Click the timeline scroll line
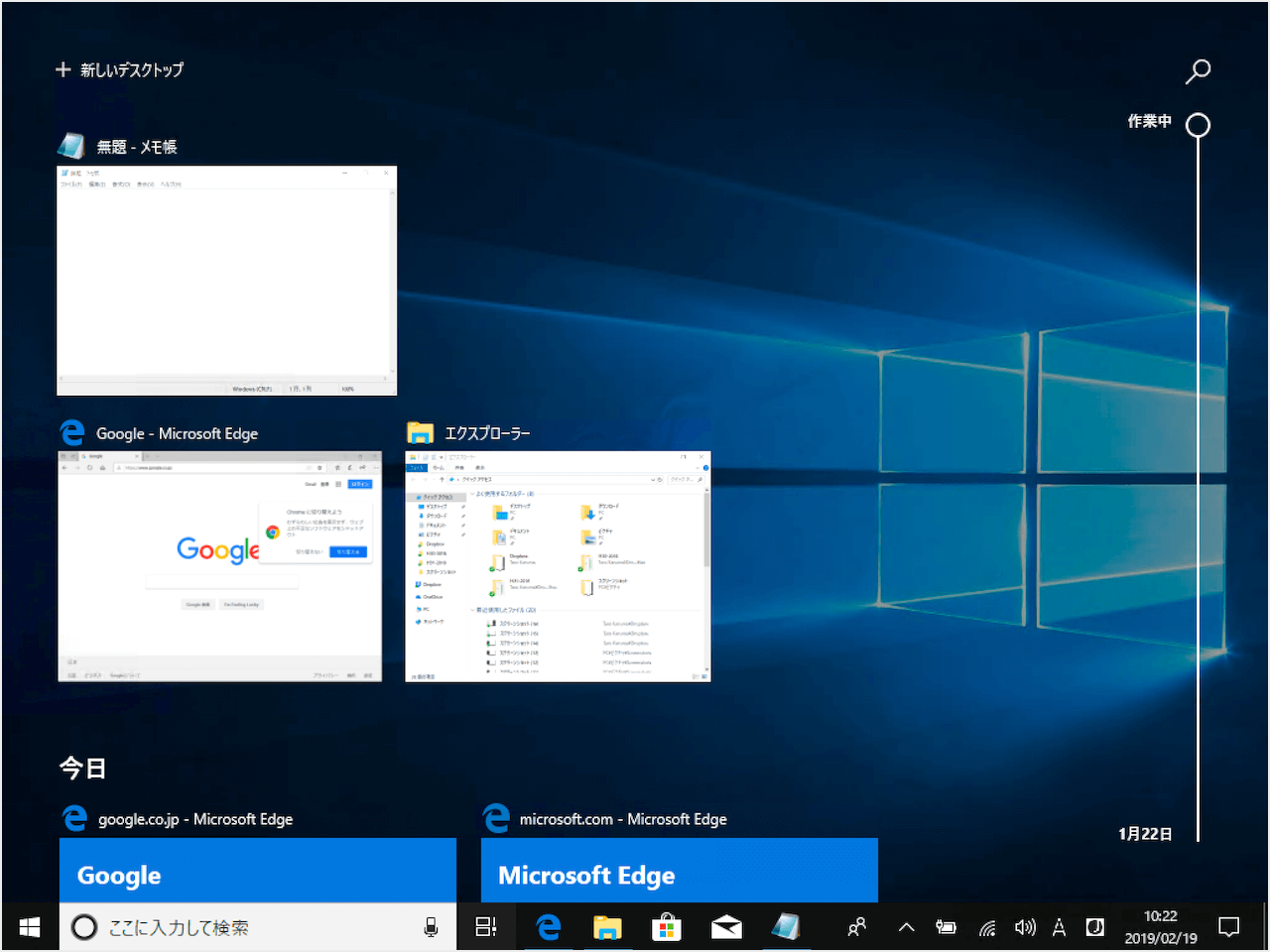Viewport: 1270px width, 952px height. pyautogui.click(x=1199, y=489)
